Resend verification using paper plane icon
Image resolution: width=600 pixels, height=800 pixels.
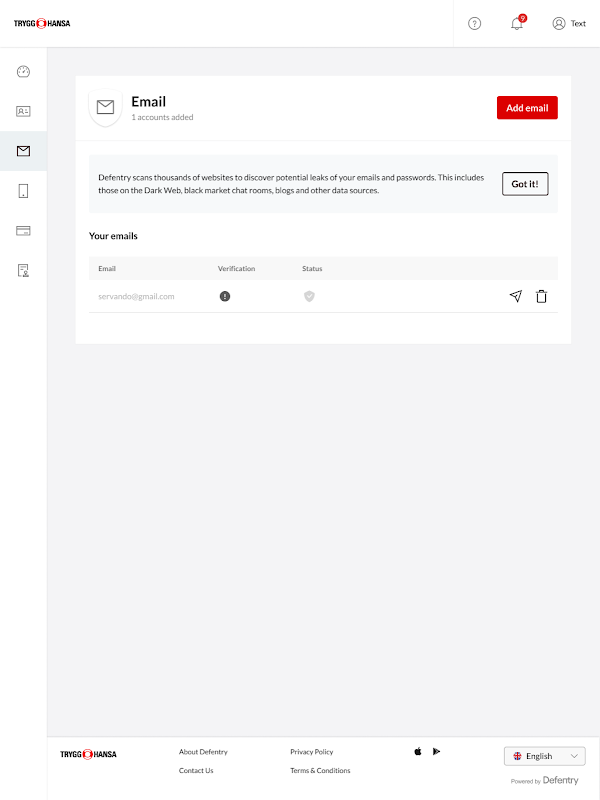[516, 296]
